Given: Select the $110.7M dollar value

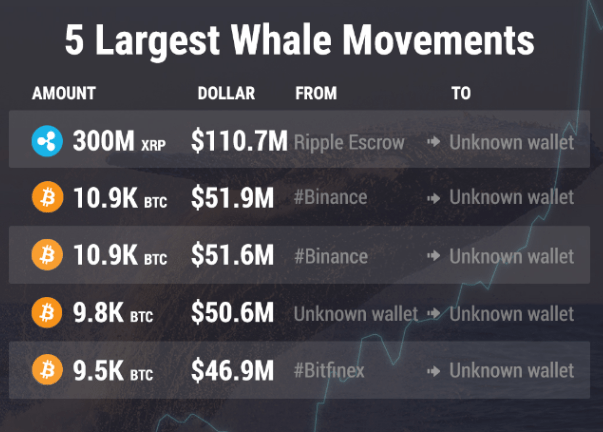Looking at the screenshot, I should point(238,141).
